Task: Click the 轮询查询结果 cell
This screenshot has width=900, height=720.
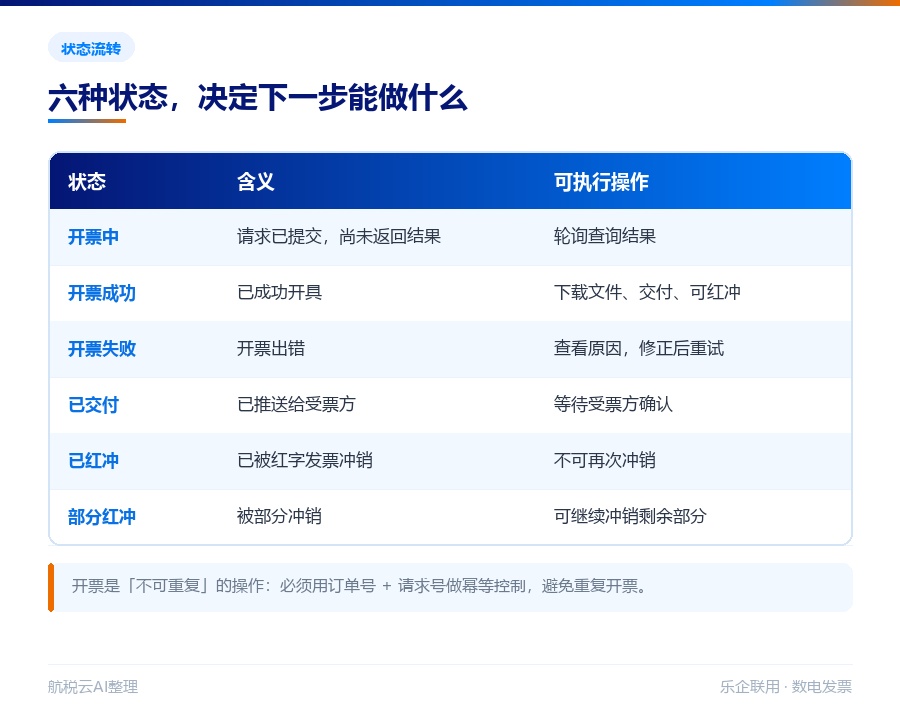Action: click(604, 237)
